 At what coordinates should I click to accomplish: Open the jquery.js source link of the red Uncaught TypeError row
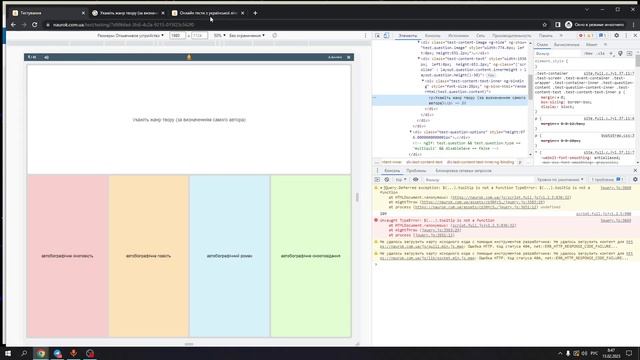pos(616,220)
